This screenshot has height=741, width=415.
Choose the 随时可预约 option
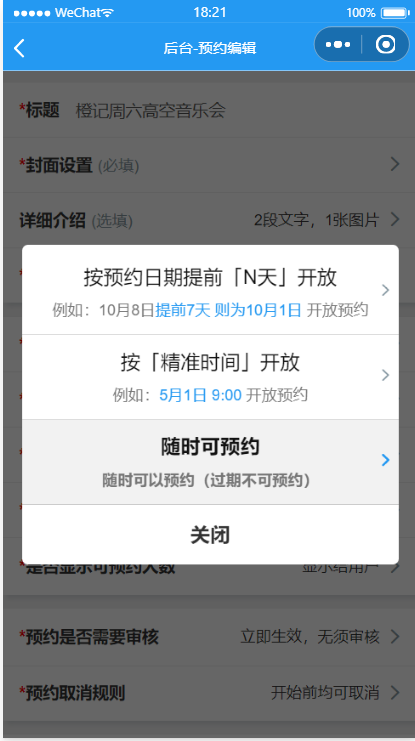click(210, 462)
